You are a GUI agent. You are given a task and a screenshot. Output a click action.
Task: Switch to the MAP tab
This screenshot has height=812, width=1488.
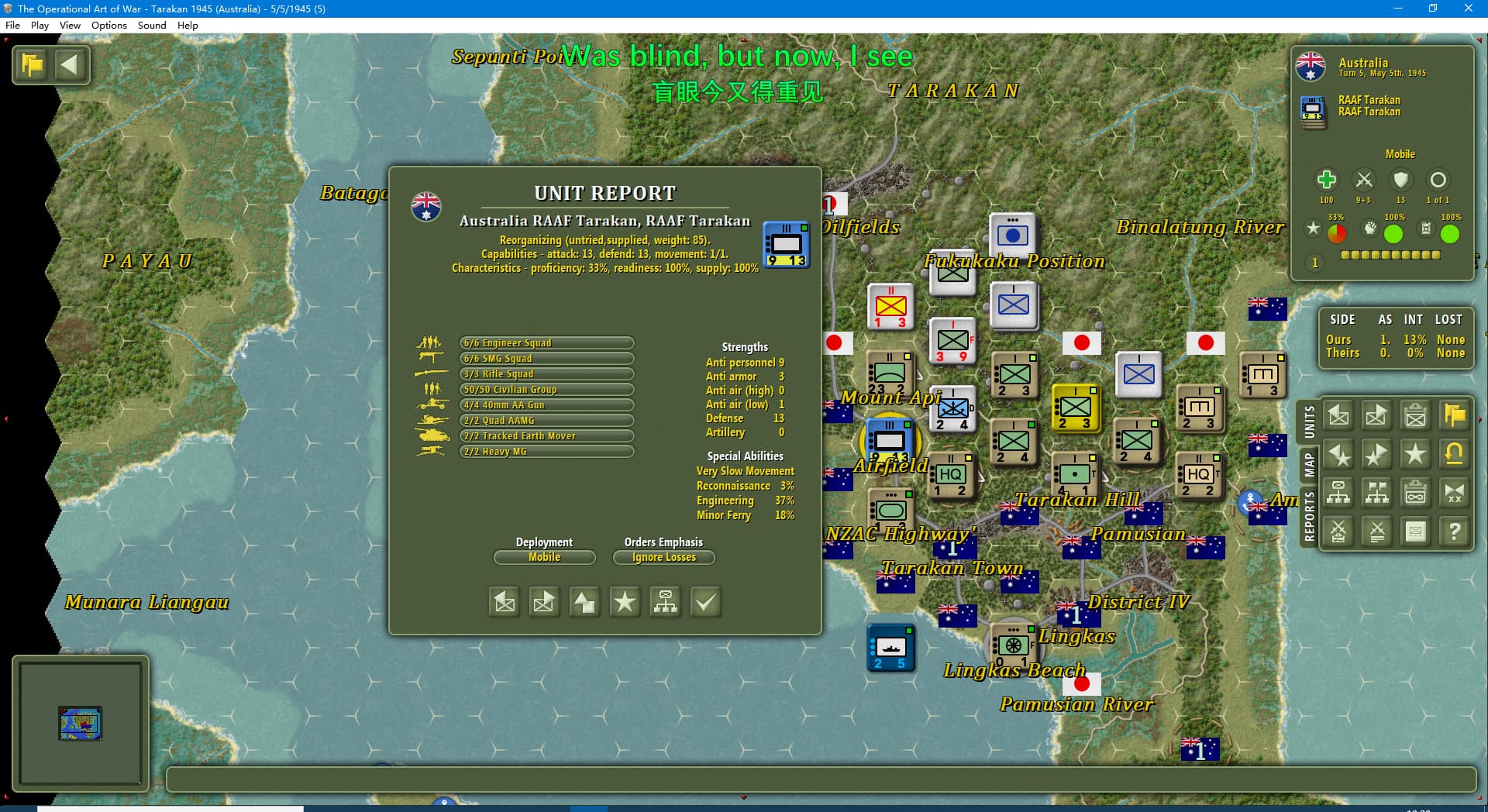tap(1309, 465)
